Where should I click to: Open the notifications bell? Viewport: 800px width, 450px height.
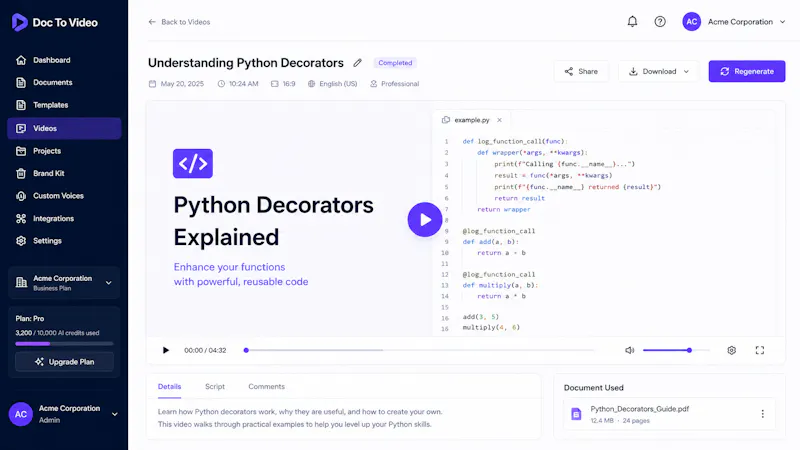632,21
